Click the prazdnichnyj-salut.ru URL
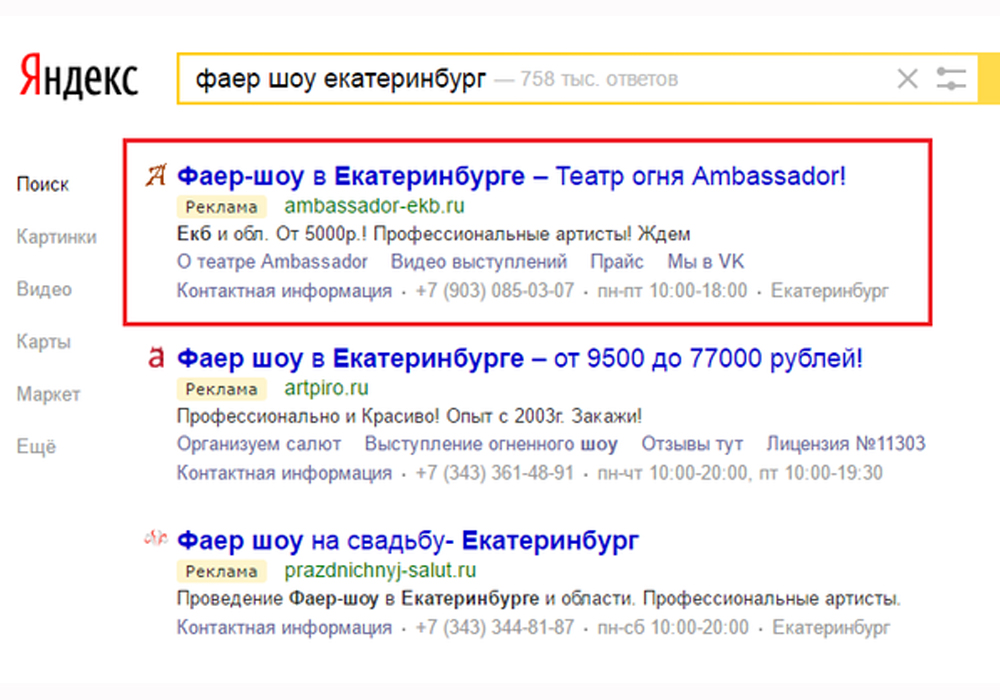 (x=380, y=570)
